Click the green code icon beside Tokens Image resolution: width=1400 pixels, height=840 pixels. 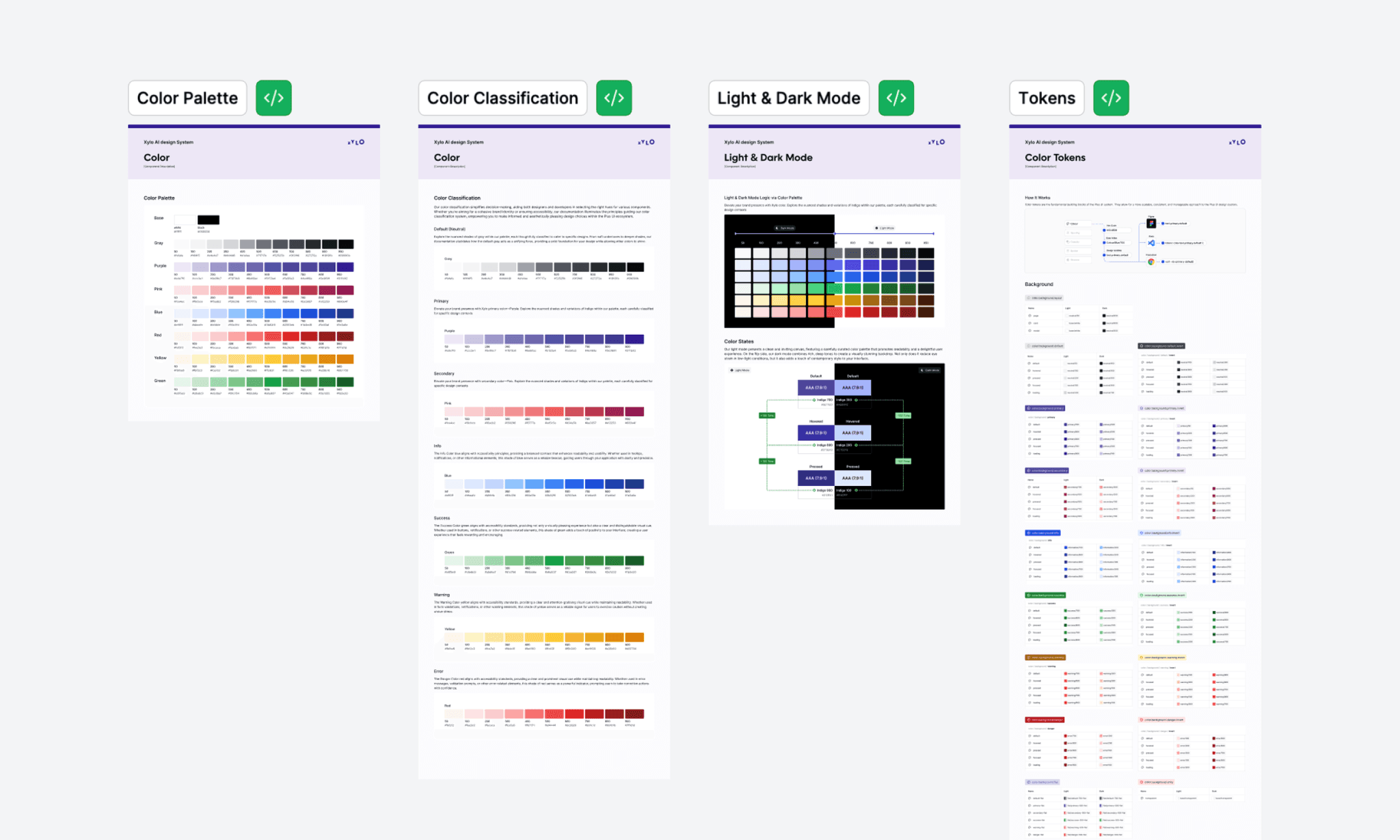click(x=1110, y=98)
